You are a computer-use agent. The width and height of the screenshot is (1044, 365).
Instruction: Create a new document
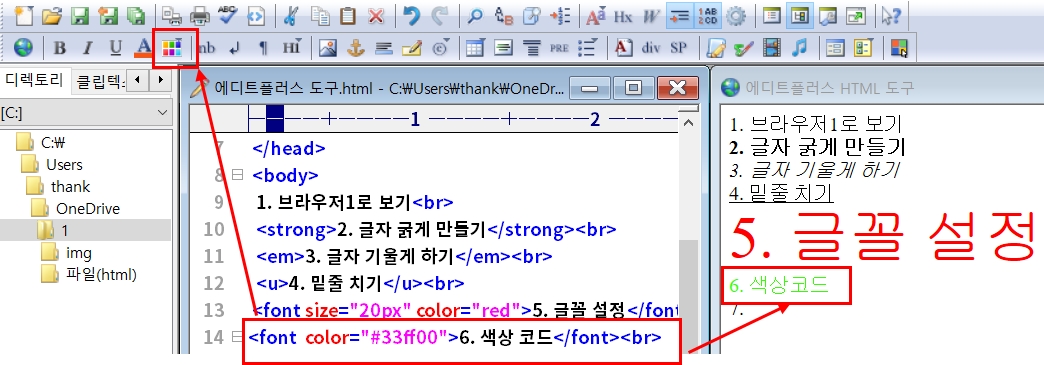pos(24,16)
